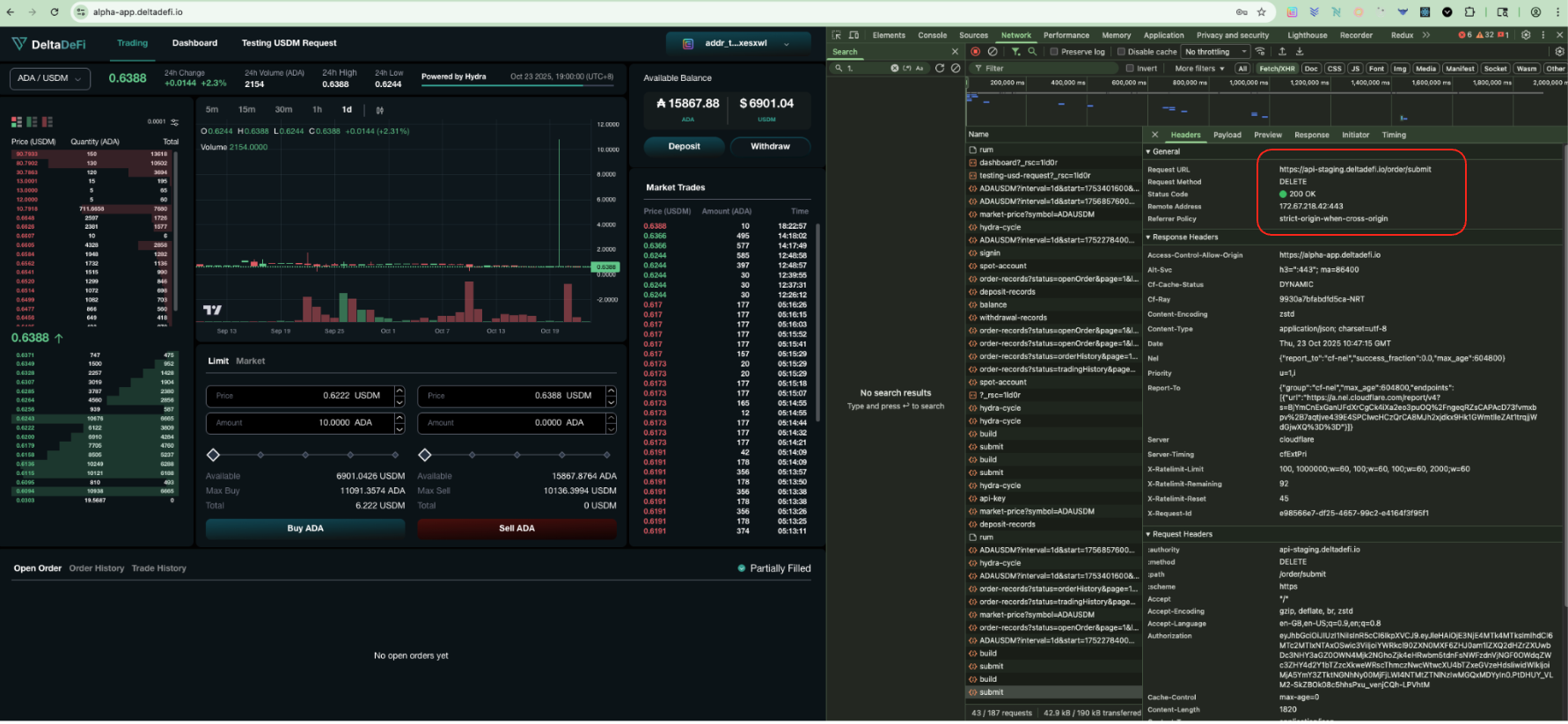Open DevTools settings gear

(x=1526, y=35)
